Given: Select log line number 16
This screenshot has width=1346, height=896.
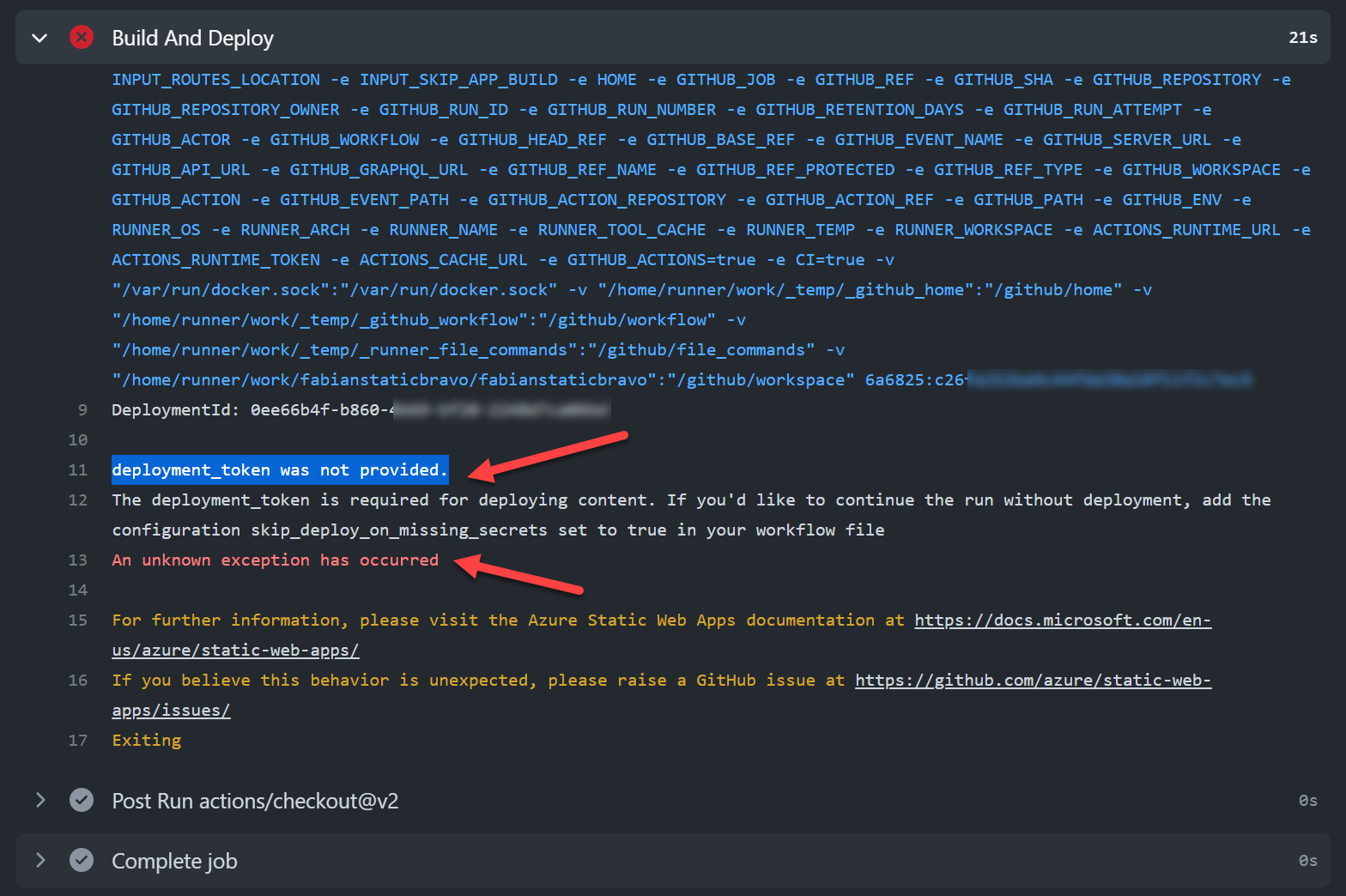Looking at the screenshot, I should 78,681.
